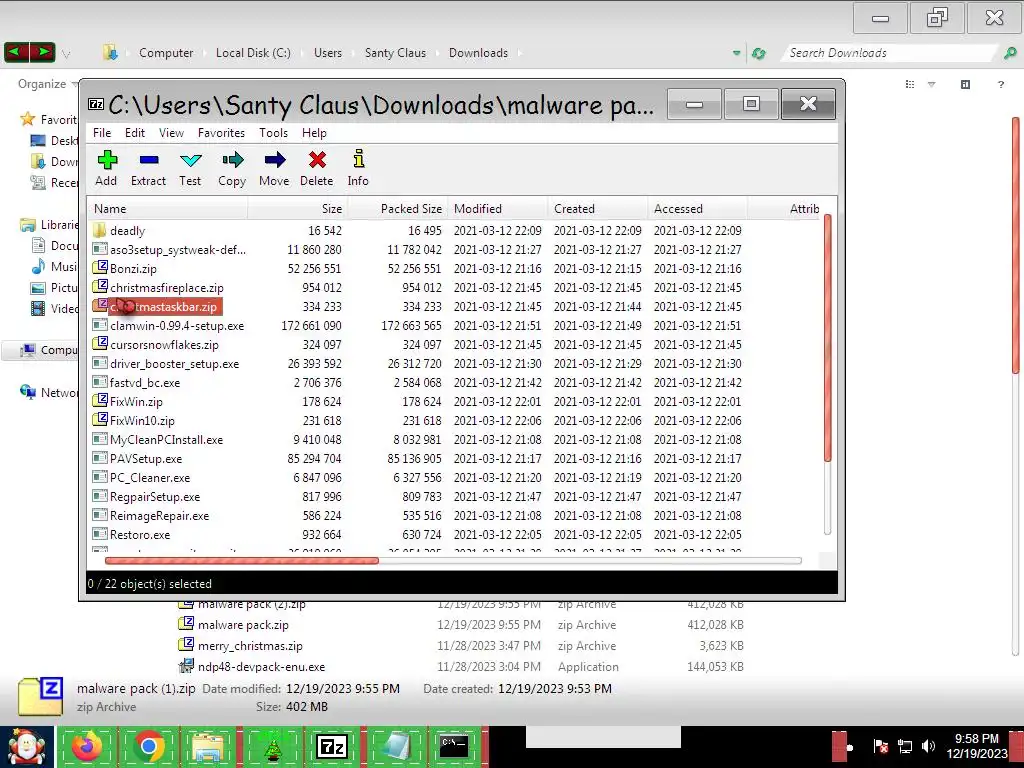Select RegpairSetup.exe entry
Screen dimensions: 1024x768
point(155,496)
